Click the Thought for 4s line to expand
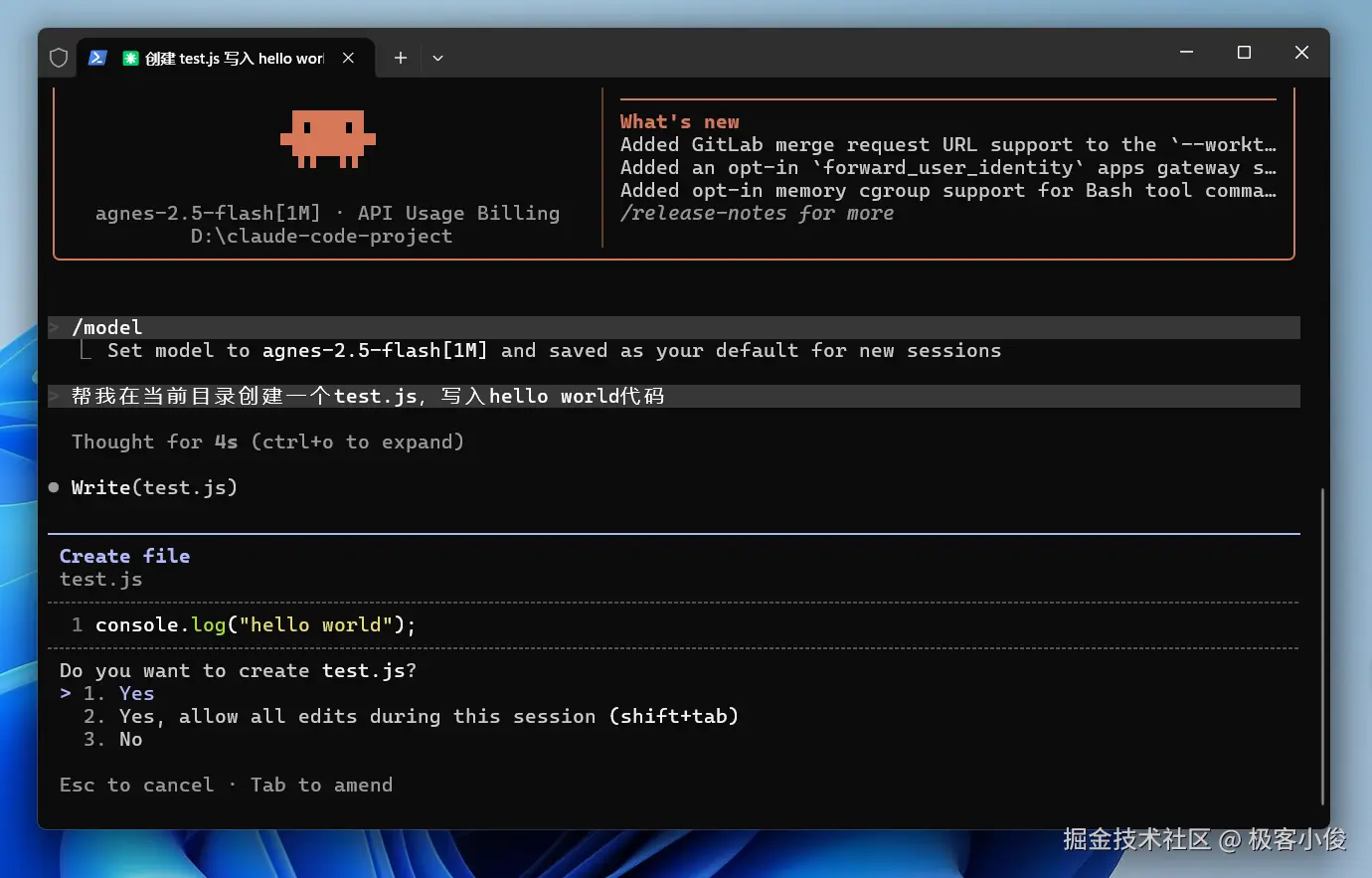Image resolution: width=1372 pixels, height=878 pixels. (267, 441)
